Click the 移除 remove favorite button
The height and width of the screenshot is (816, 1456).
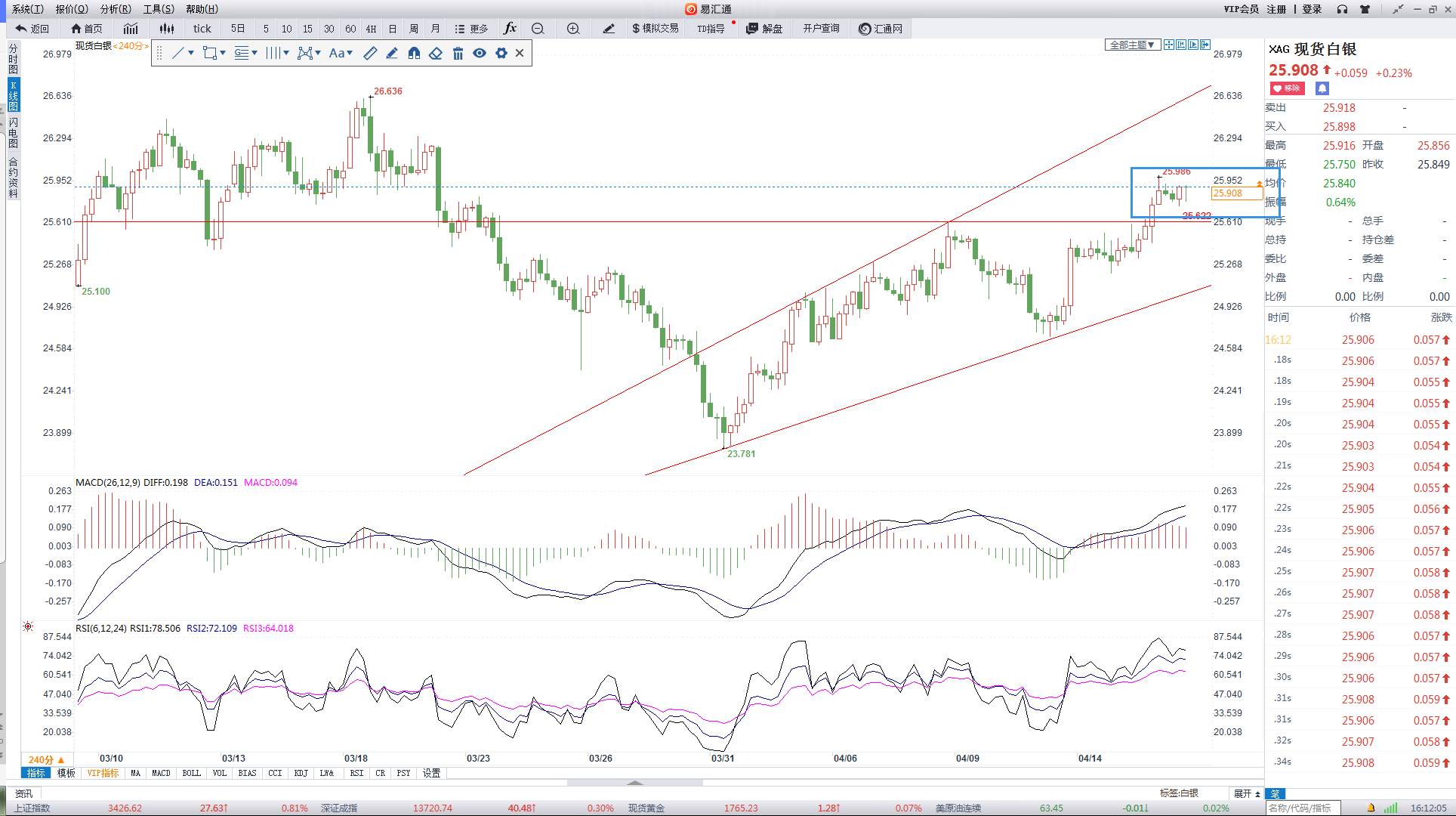(1288, 88)
